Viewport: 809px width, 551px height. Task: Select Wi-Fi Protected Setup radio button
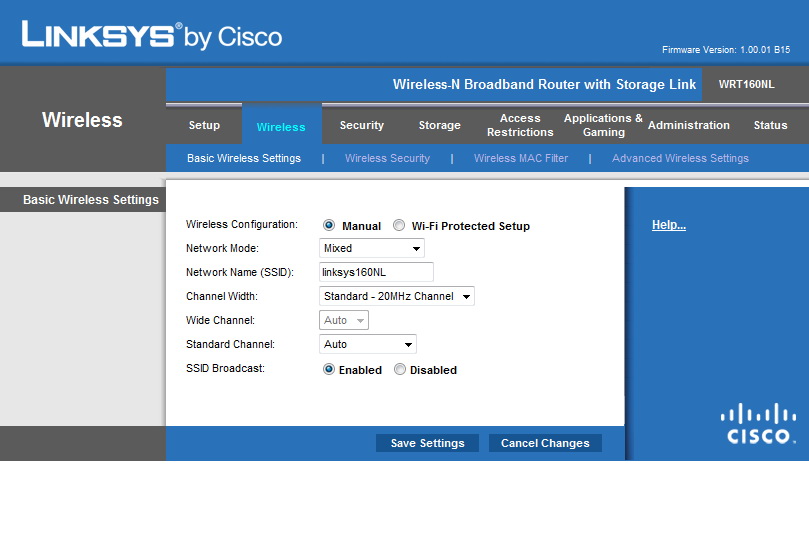[399, 226]
